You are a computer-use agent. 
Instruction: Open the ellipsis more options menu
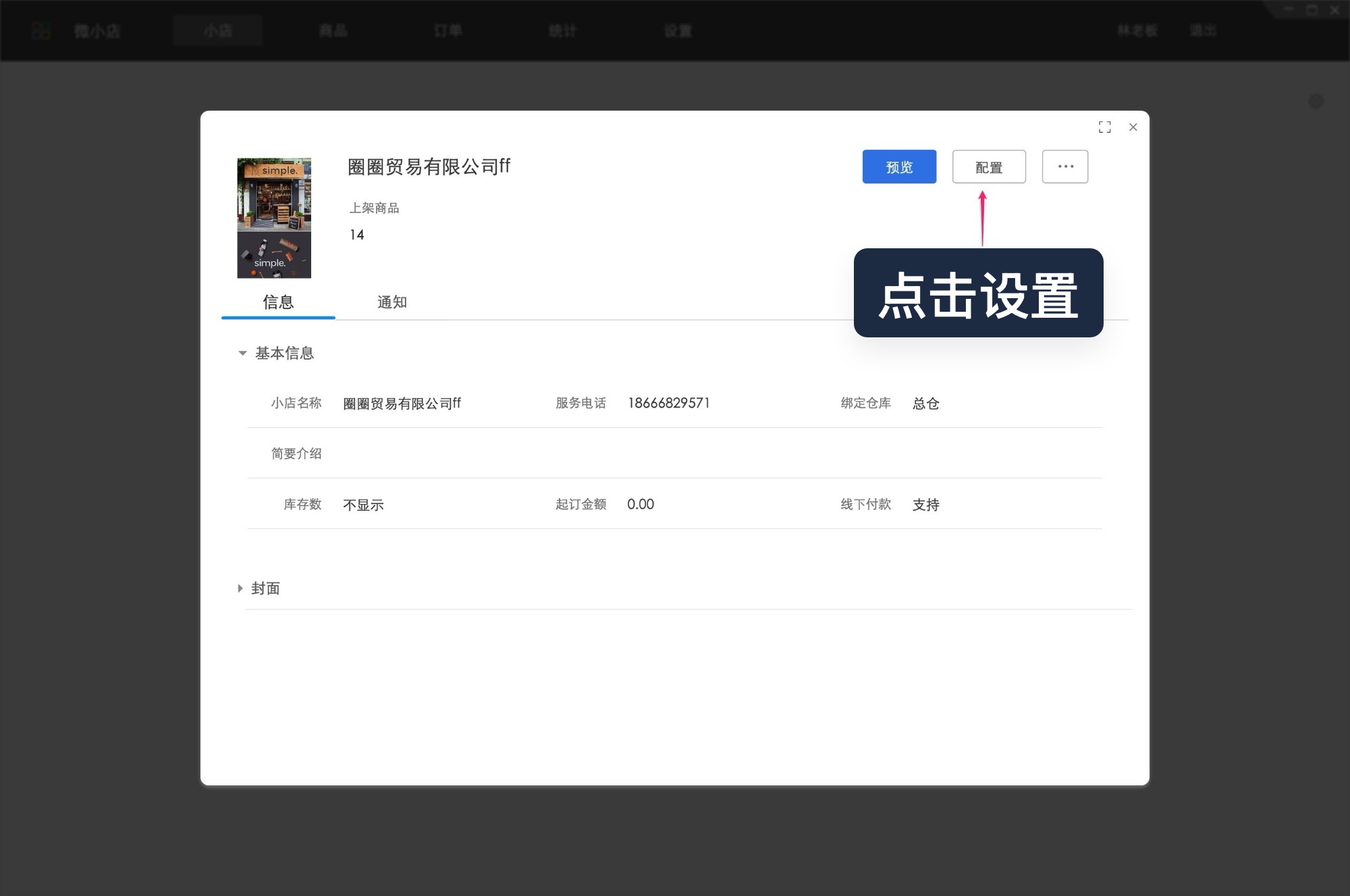(1065, 166)
